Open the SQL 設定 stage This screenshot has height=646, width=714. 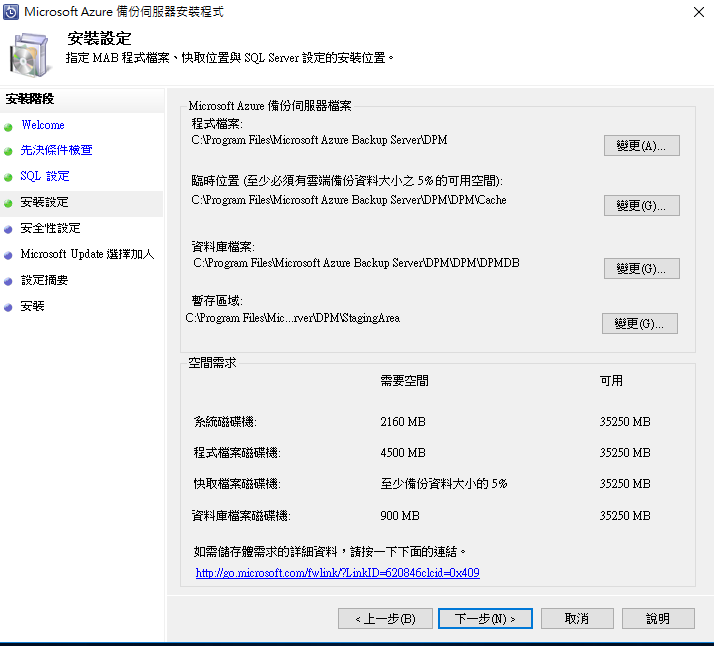[45, 176]
